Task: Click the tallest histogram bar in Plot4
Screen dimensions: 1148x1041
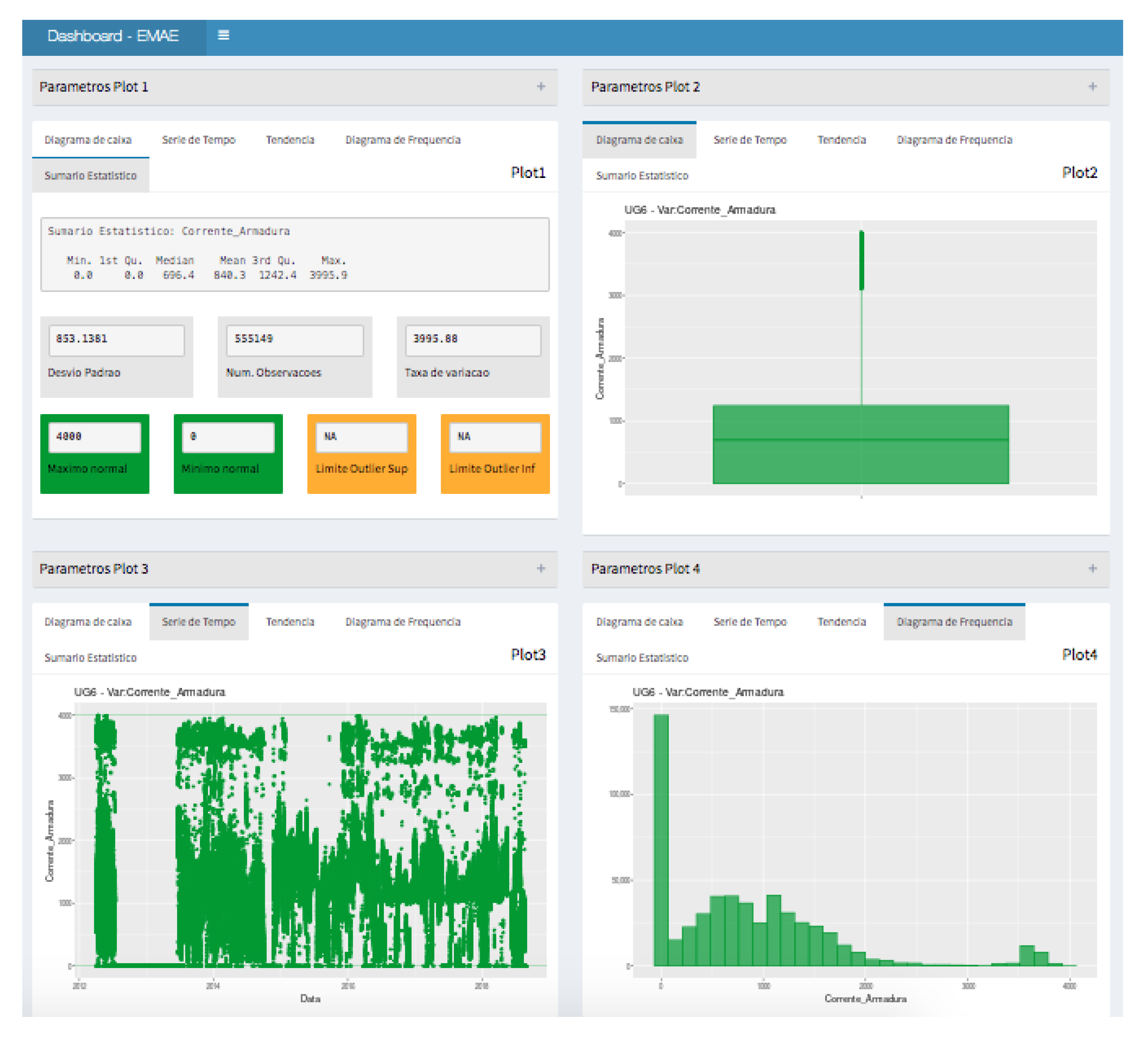Action: (660, 840)
